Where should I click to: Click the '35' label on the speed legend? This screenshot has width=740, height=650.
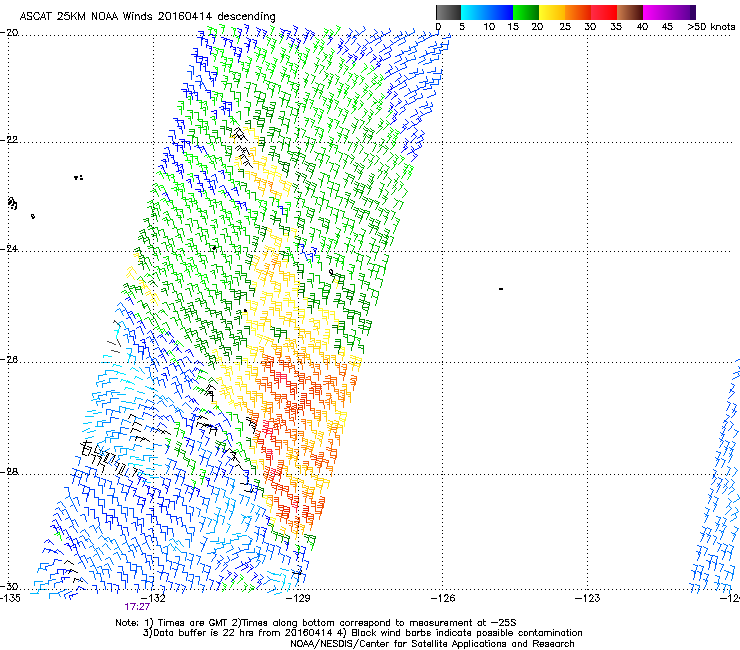click(615, 27)
